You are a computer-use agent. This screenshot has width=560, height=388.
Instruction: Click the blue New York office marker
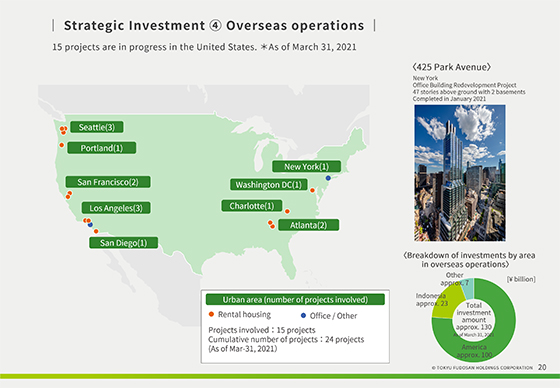[328, 178]
